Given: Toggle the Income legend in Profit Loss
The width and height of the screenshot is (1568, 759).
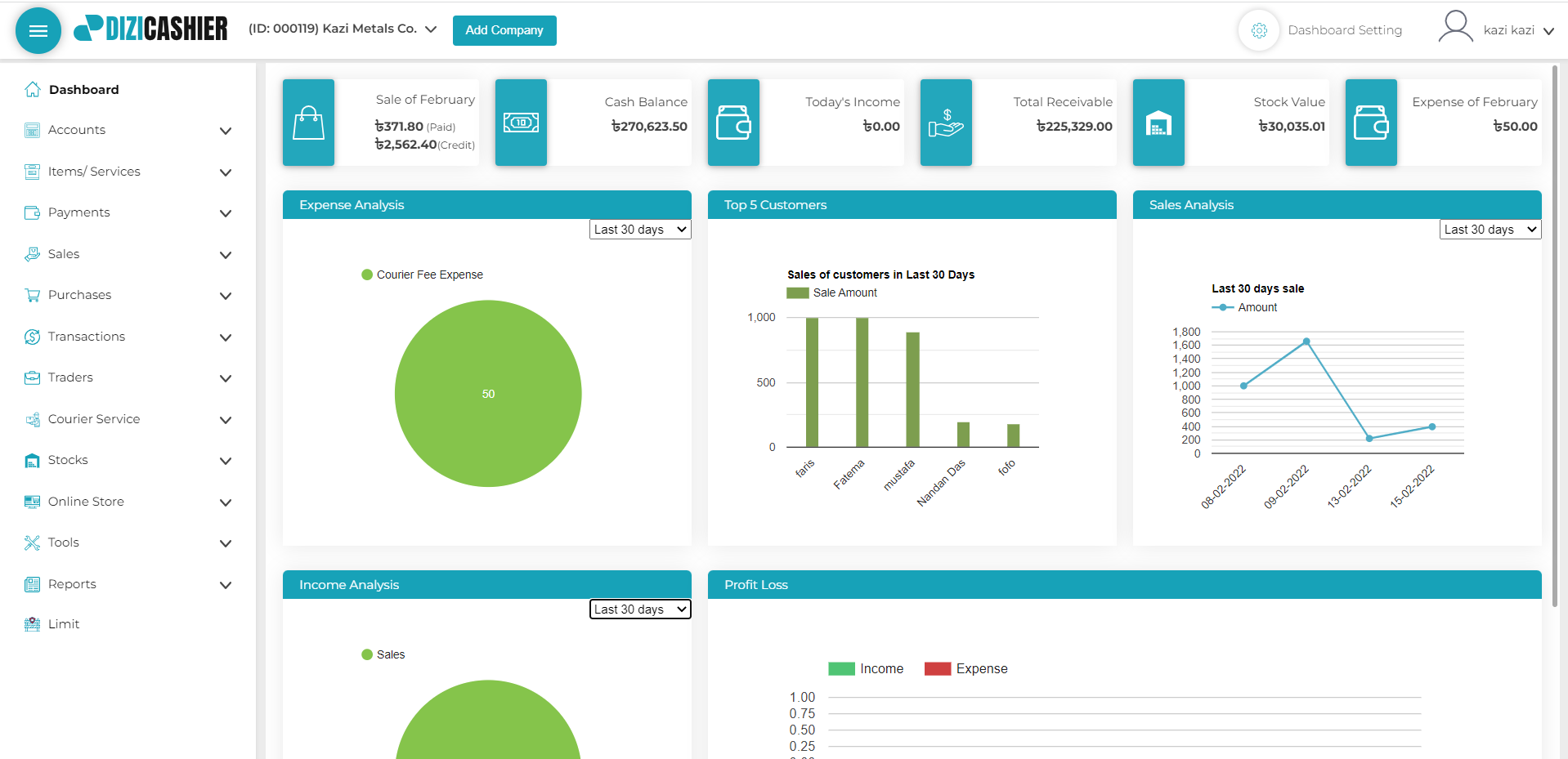Looking at the screenshot, I should point(866,668).
